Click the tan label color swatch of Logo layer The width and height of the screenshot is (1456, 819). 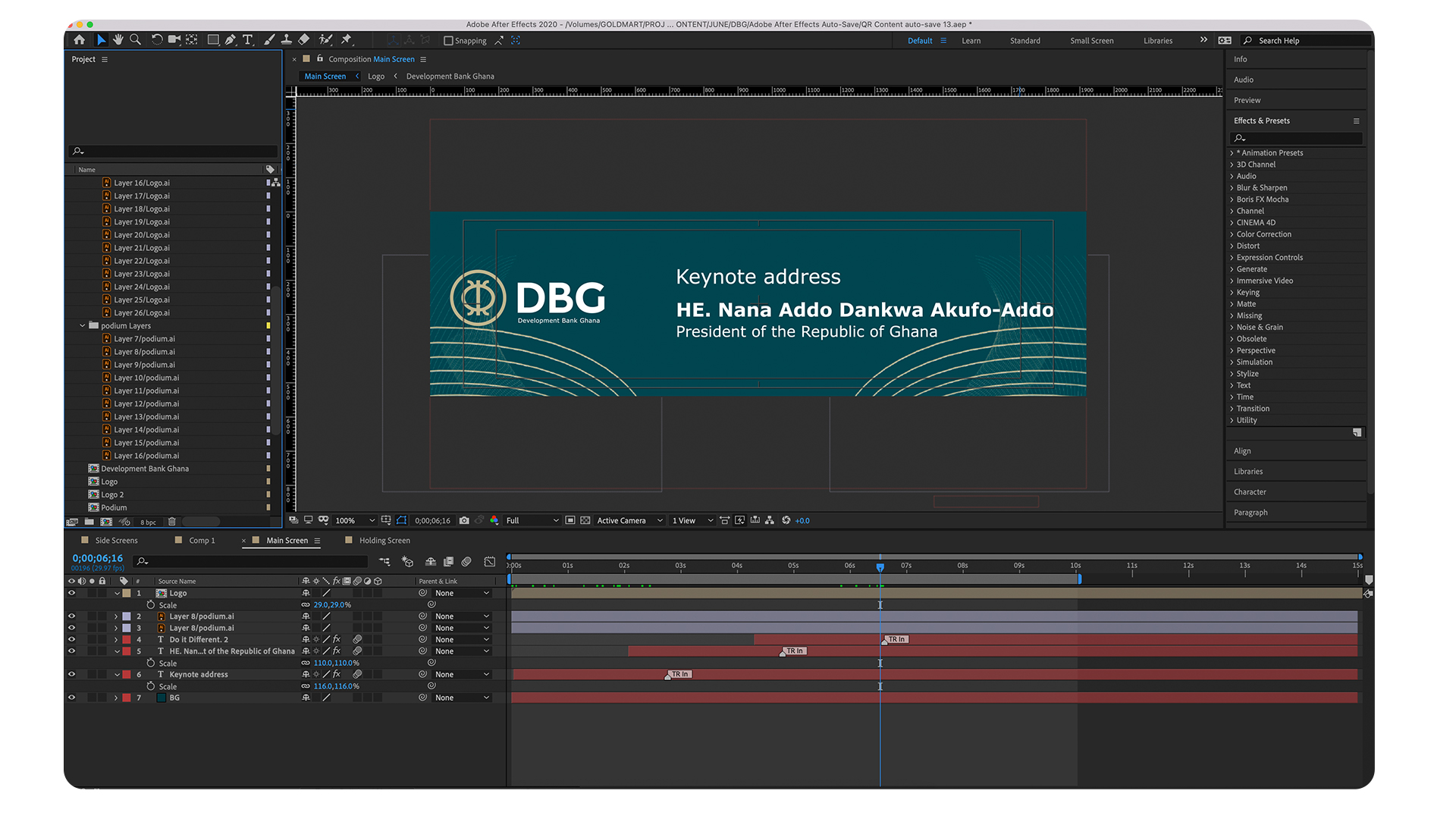127,594
